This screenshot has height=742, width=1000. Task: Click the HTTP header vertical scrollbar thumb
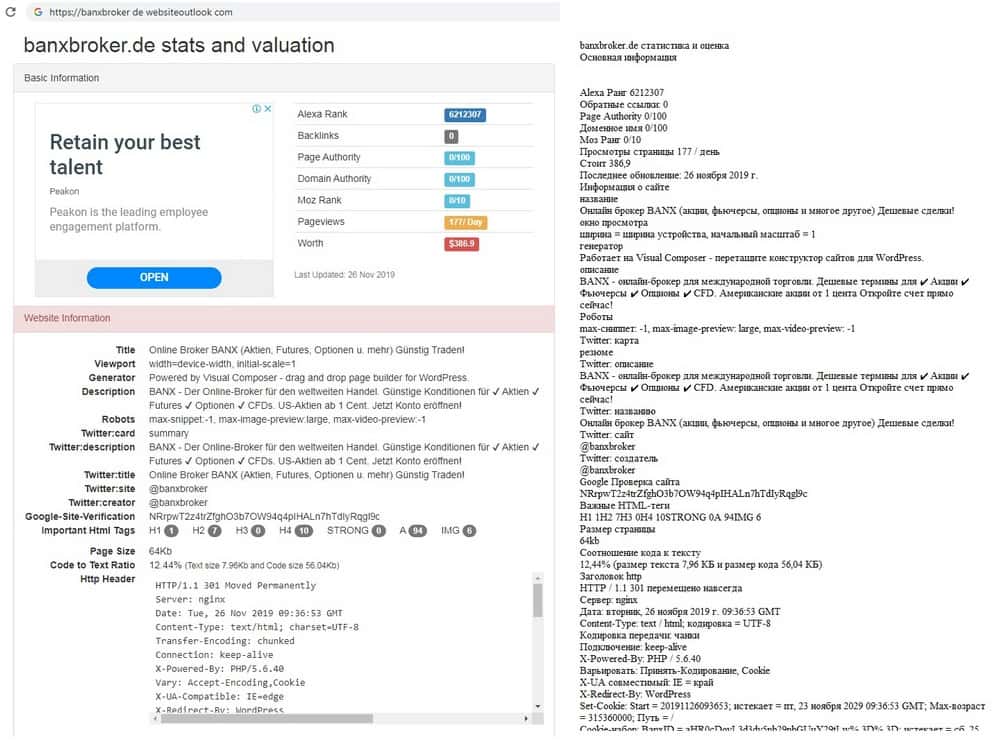point(538,600)
